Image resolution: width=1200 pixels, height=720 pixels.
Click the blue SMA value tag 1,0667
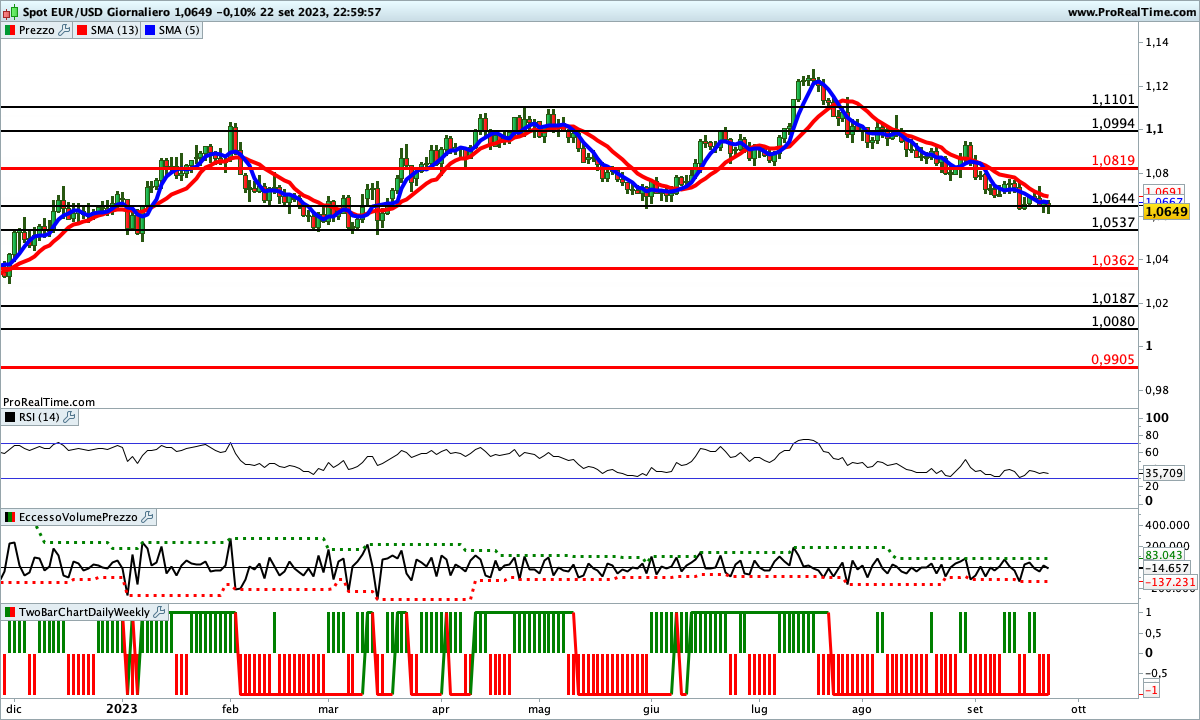(1162, 200)
